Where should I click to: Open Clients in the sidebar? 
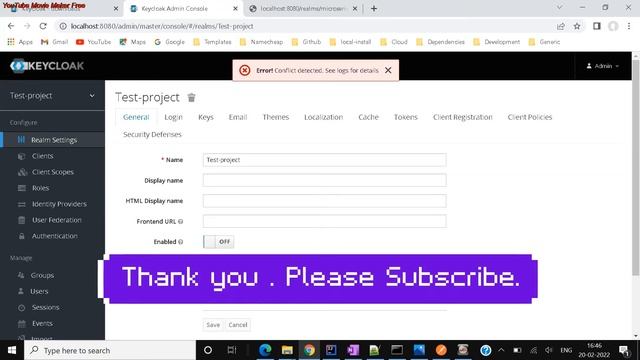point(42,156)
